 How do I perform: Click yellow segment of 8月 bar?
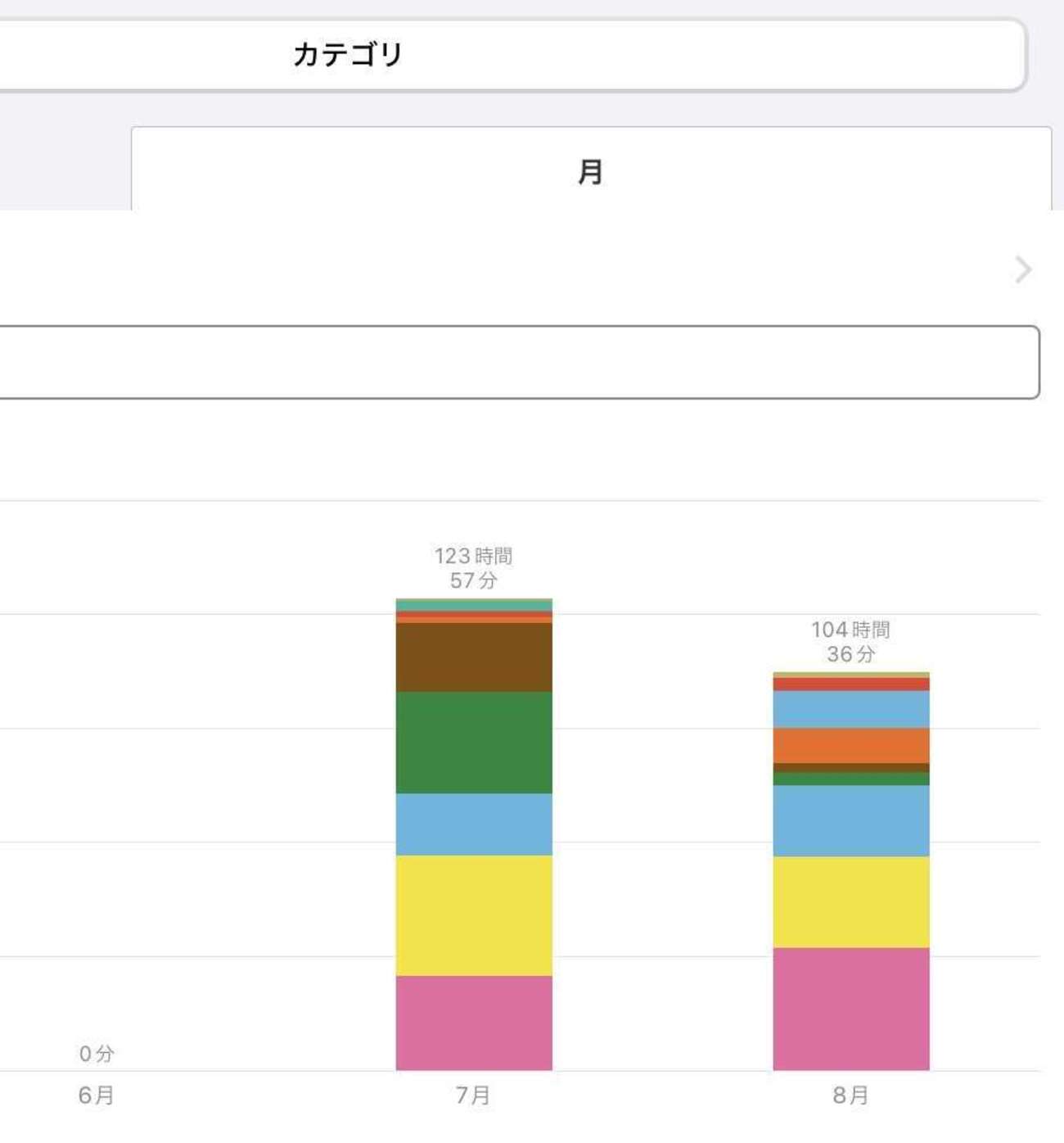850,902
